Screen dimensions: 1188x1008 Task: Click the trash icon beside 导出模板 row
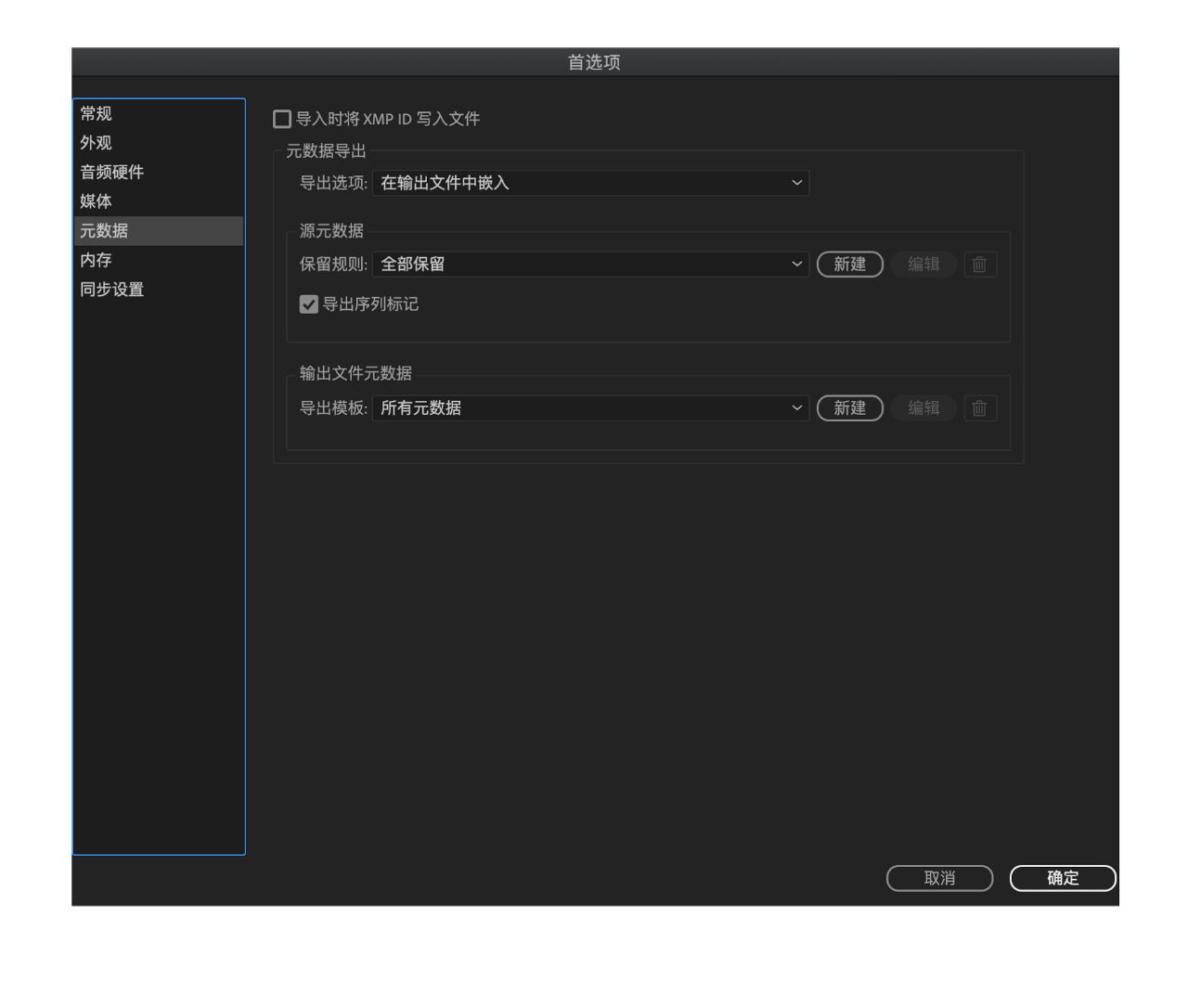[979, 408]
